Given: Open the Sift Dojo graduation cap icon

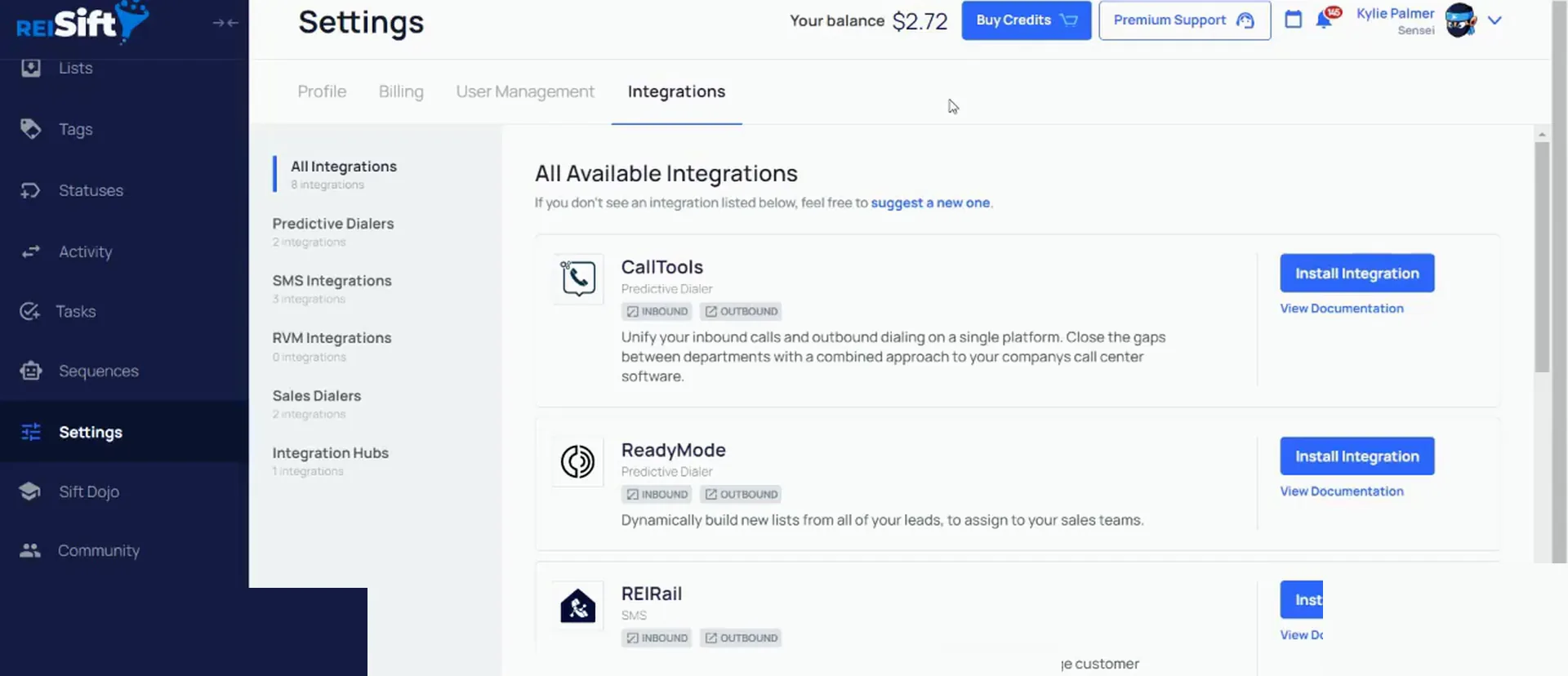Looking at the screenshot, I should (x=30, y=491).
